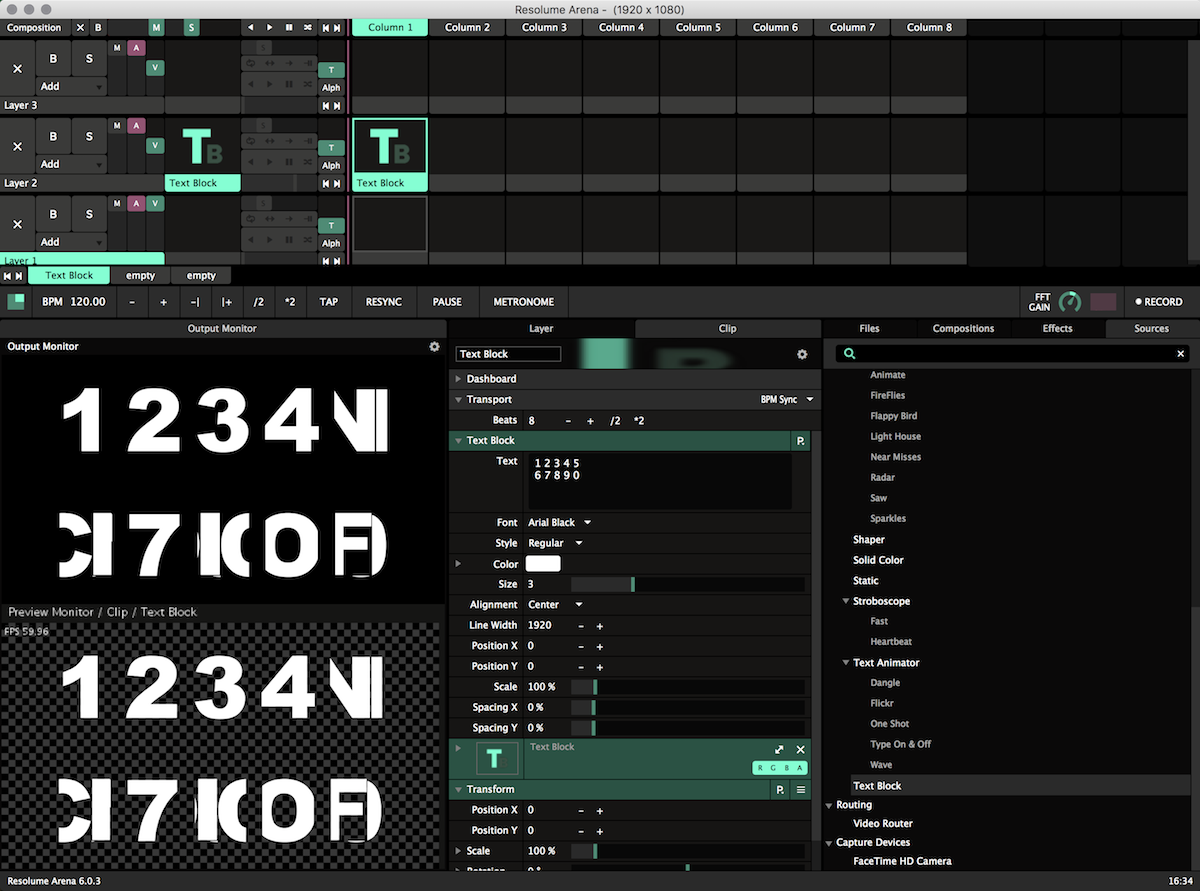Image resolution: width=1200 pixels, height=891 pixels.
Task: Clear the Sources search field
Action: 1180,354
